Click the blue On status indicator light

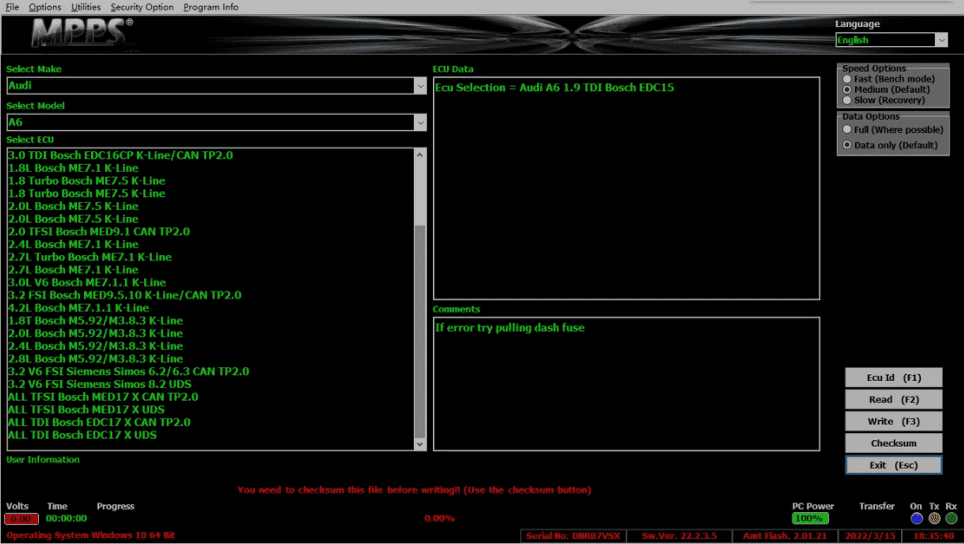917,518
